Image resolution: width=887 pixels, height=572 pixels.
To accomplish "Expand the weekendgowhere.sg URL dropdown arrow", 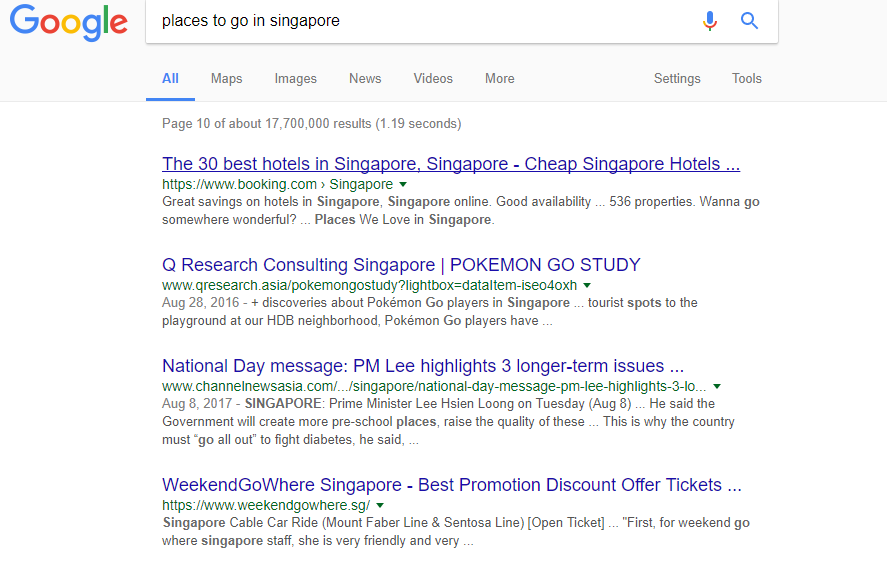I will point(380,505).
